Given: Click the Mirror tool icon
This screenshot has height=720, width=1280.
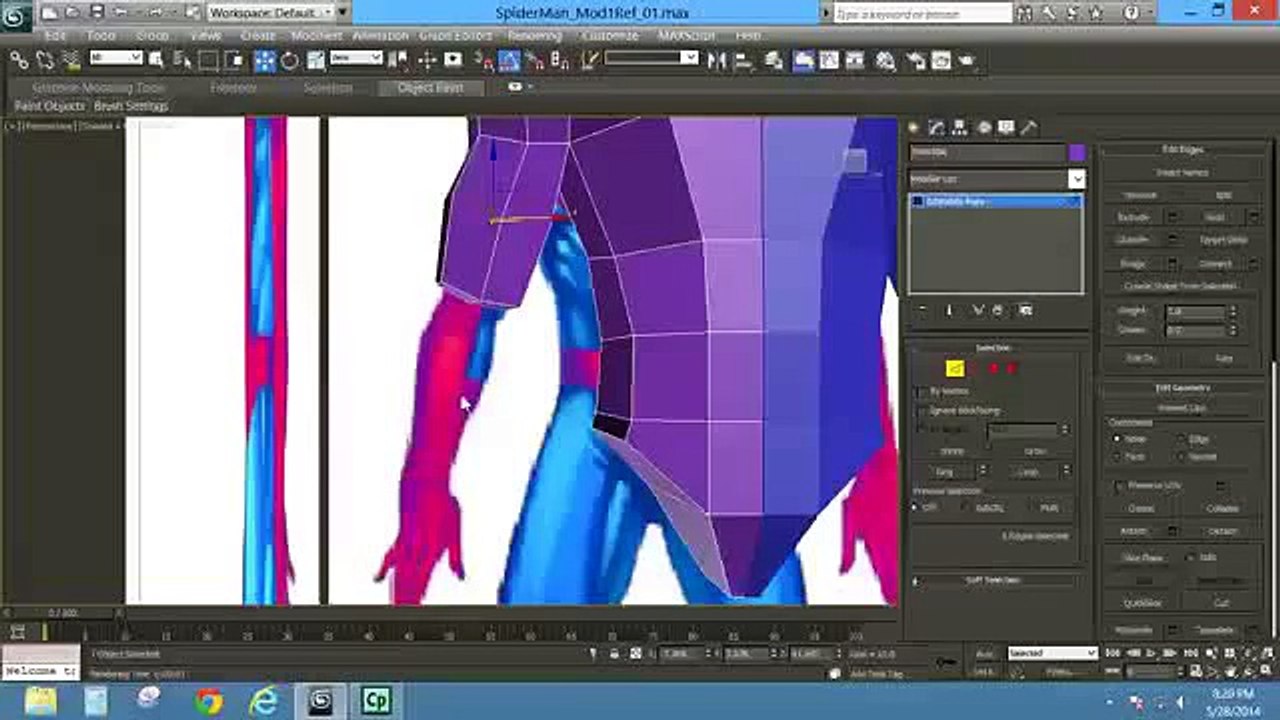Looking at the screenshot, I should point(717,60).
